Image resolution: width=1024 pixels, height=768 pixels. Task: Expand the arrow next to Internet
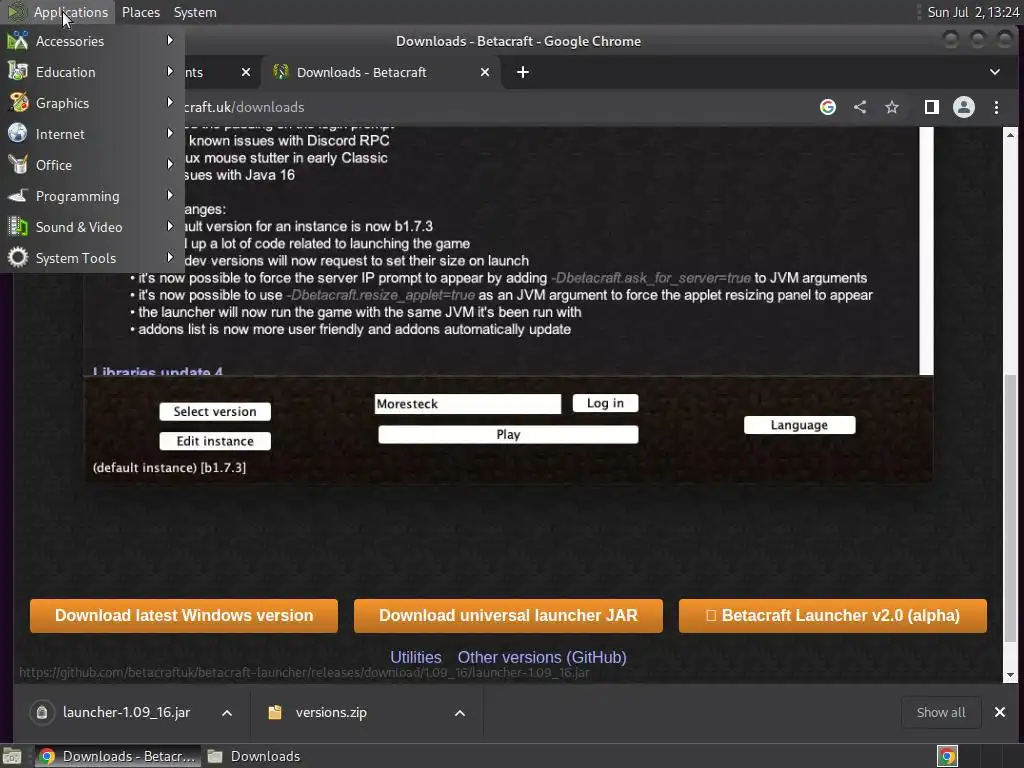[170, 133]
